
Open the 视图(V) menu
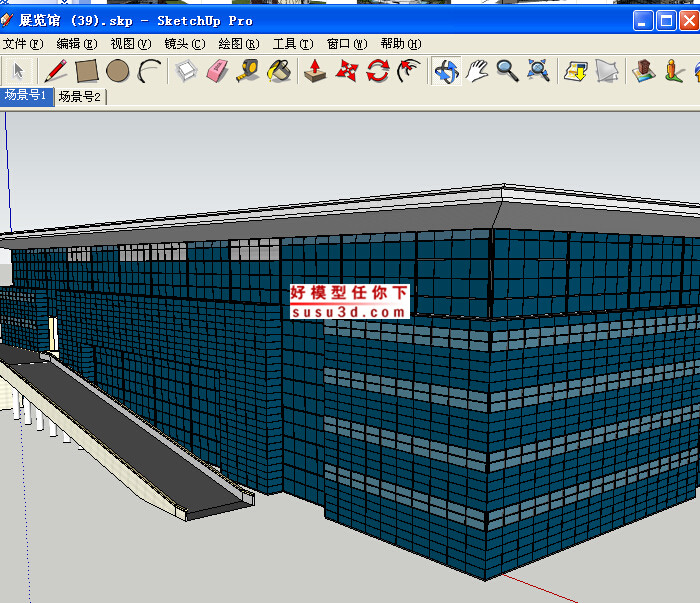[131, 44]
